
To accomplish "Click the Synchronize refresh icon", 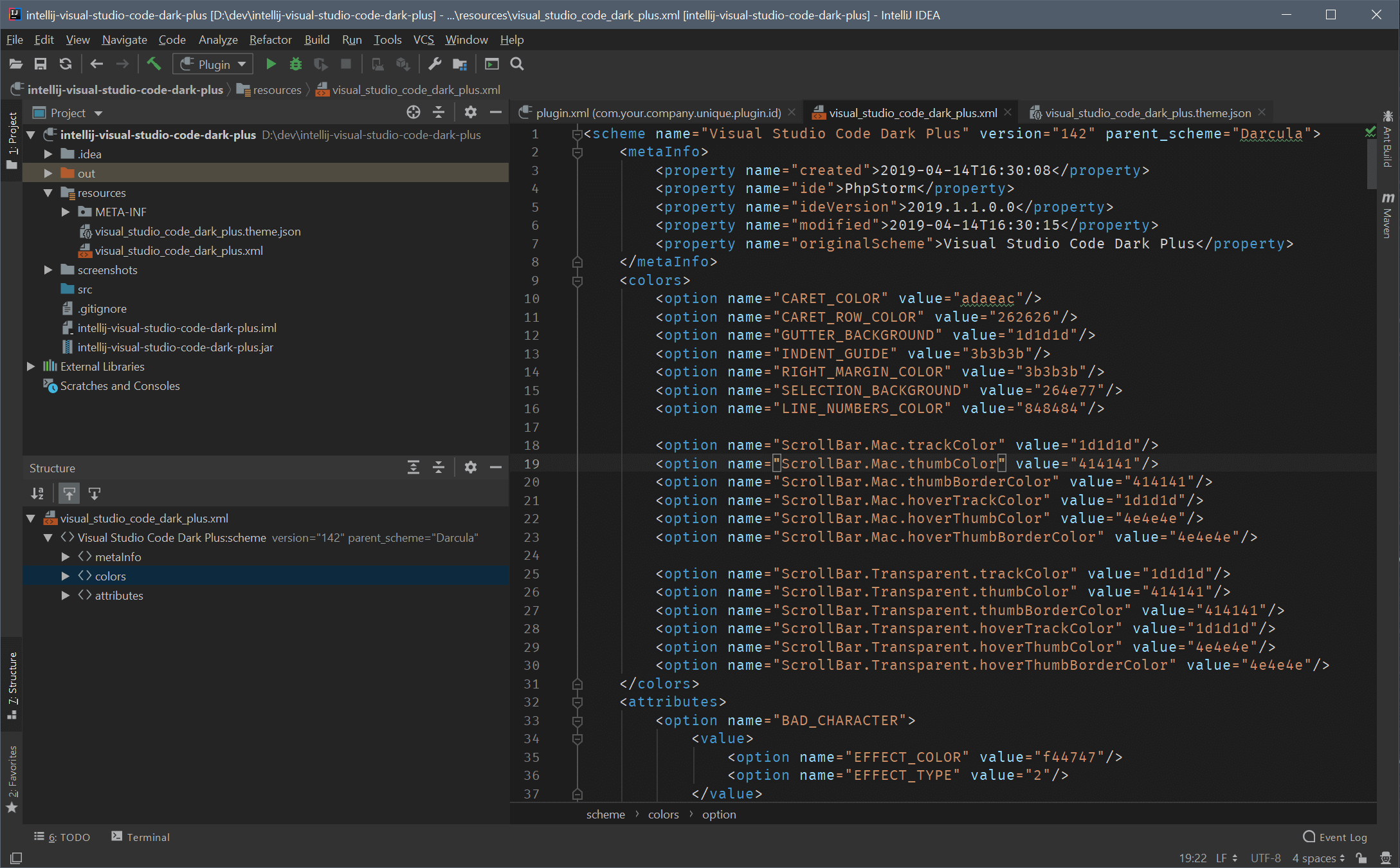I will click(66, 64).
